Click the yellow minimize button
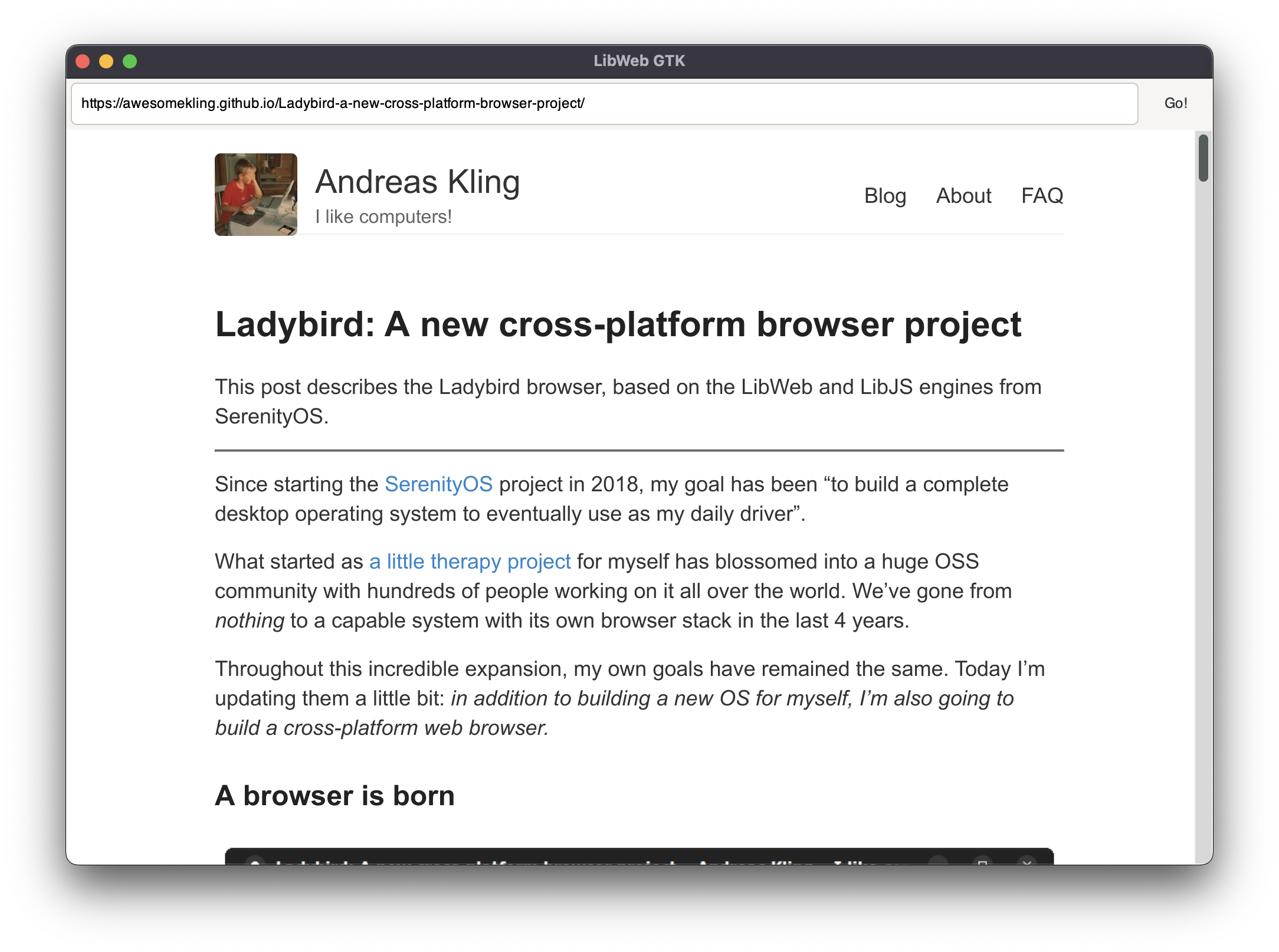 107,61
